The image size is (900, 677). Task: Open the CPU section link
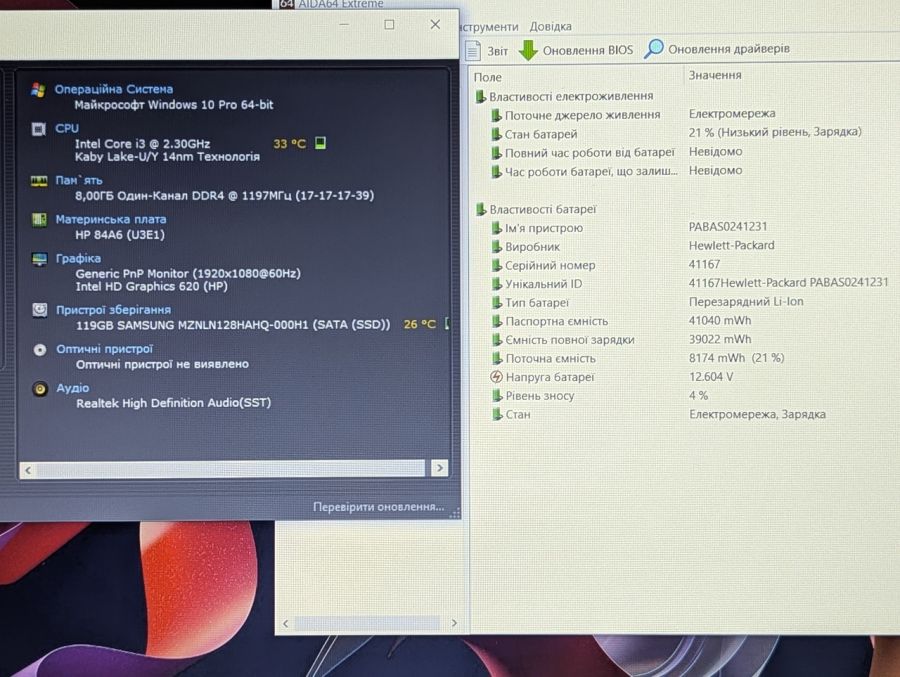[67, 128]
